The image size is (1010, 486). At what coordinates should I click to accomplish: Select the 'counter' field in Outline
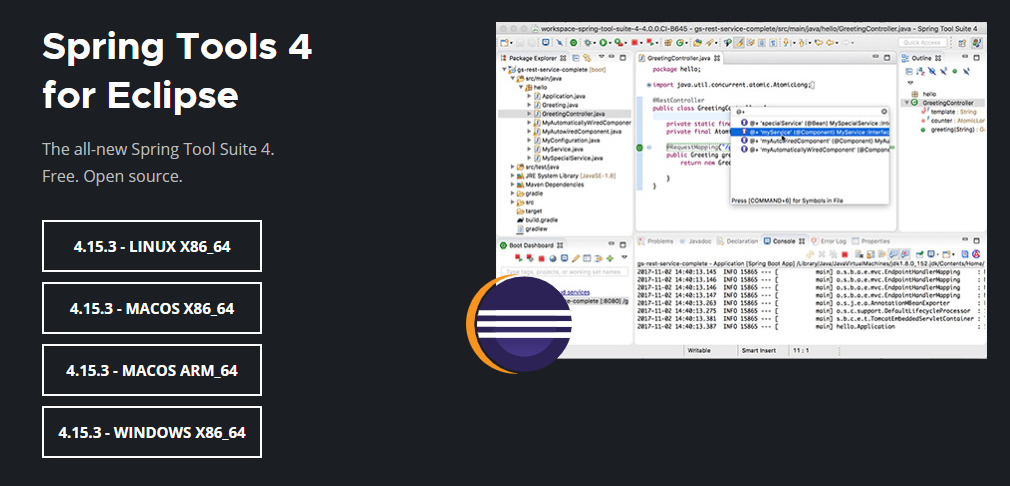(952, 121)
